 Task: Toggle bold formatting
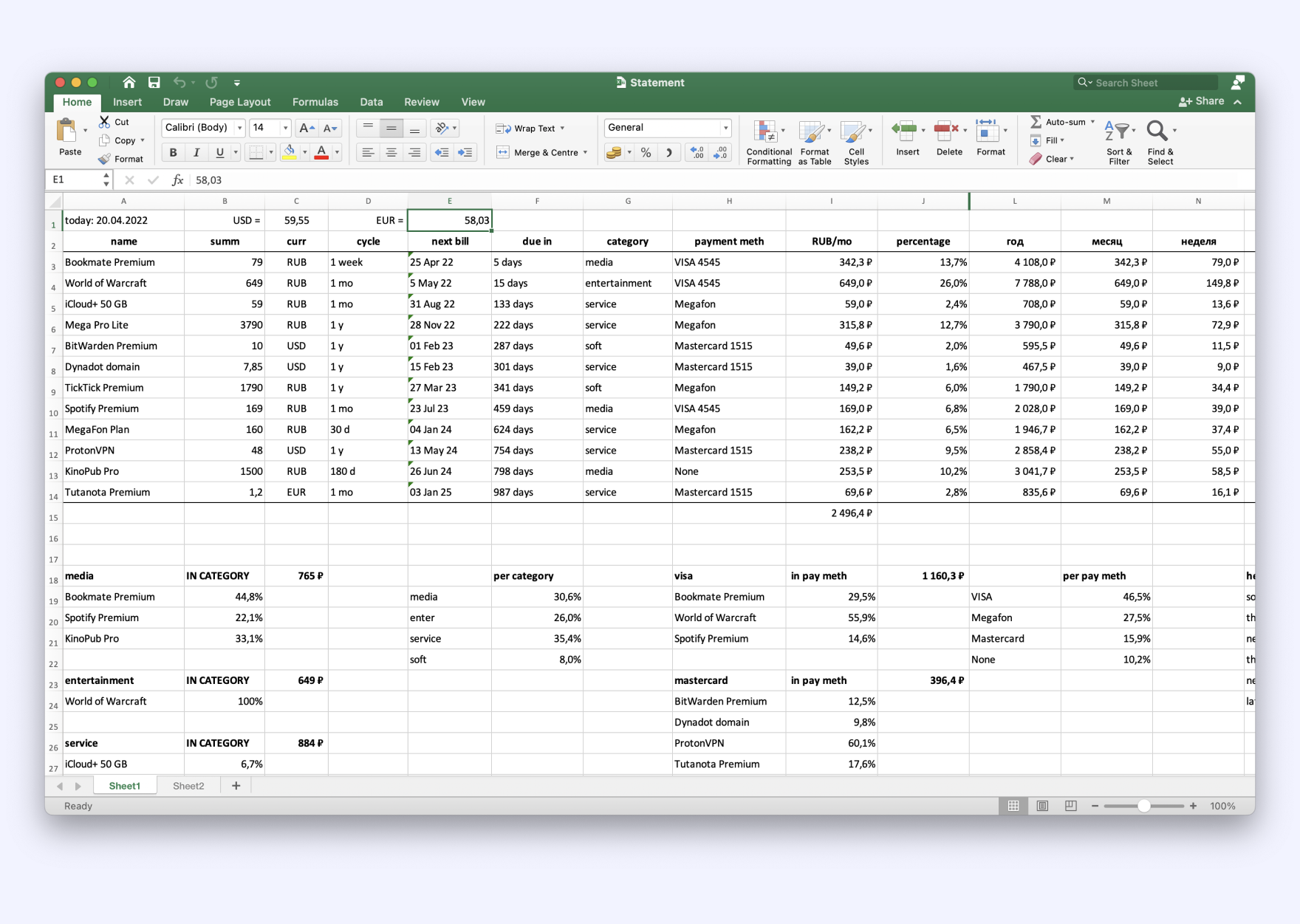coord(173,153)
